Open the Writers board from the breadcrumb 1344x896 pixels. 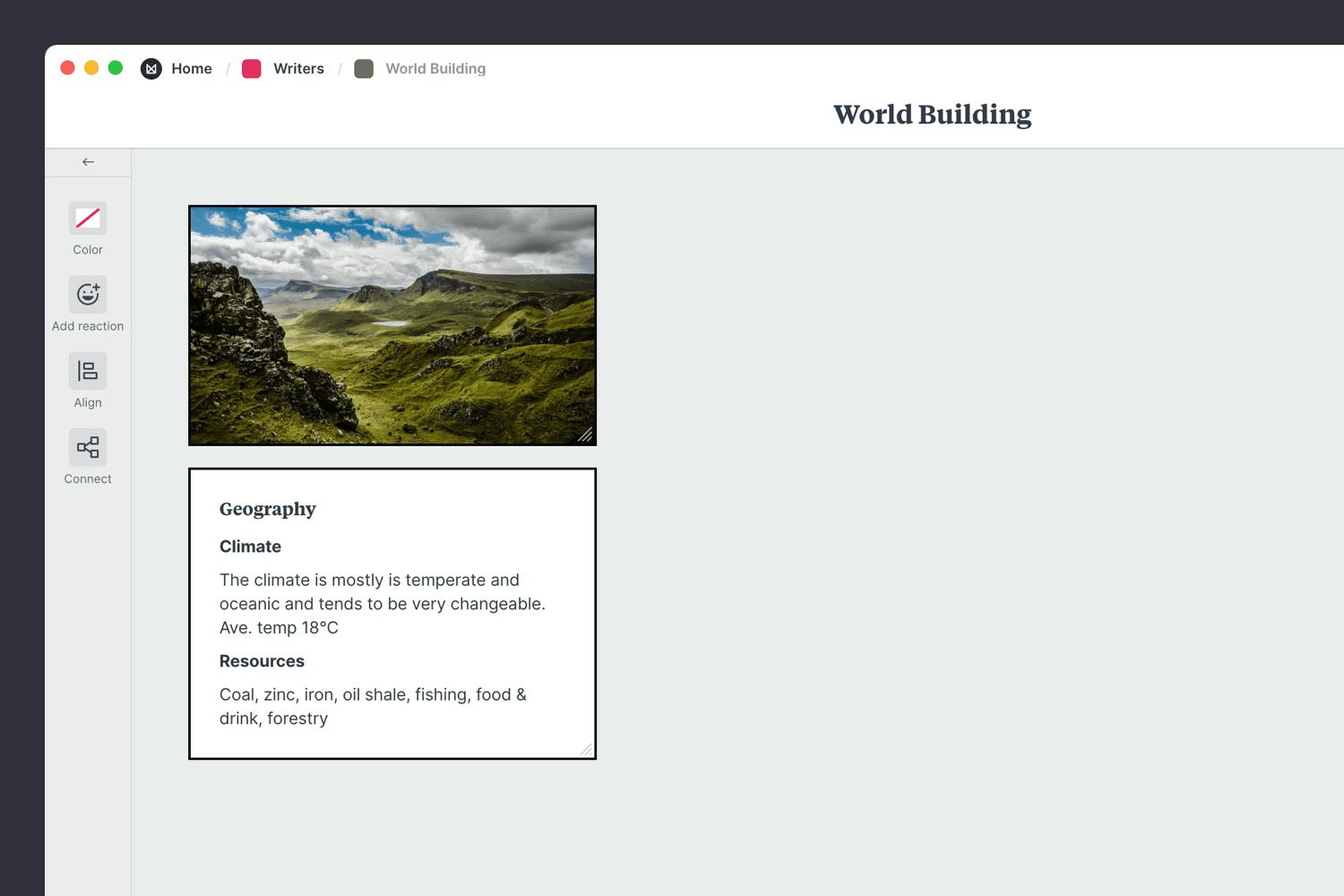(x=298, y=68)
